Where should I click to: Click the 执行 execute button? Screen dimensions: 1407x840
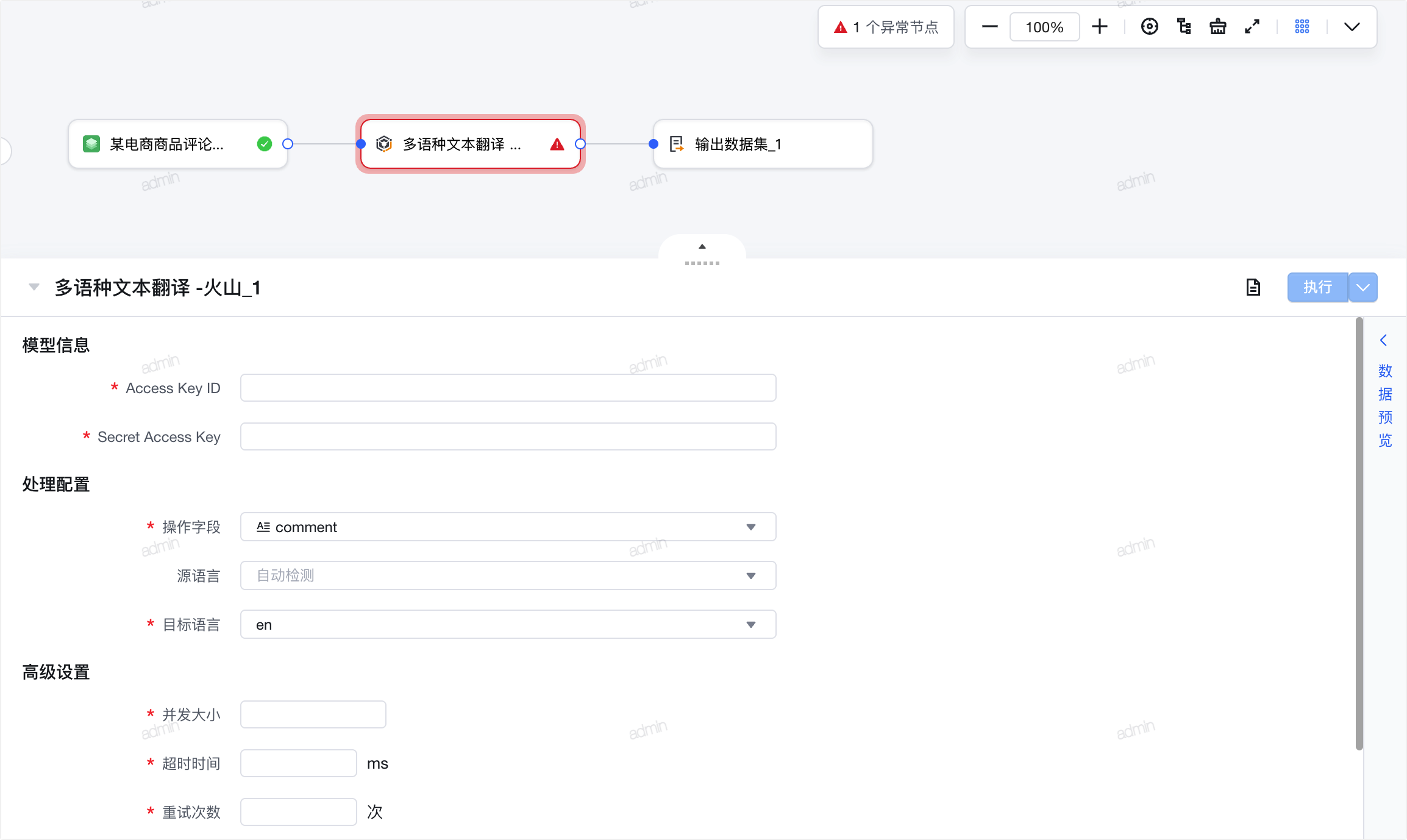[x=1317, y=287]
